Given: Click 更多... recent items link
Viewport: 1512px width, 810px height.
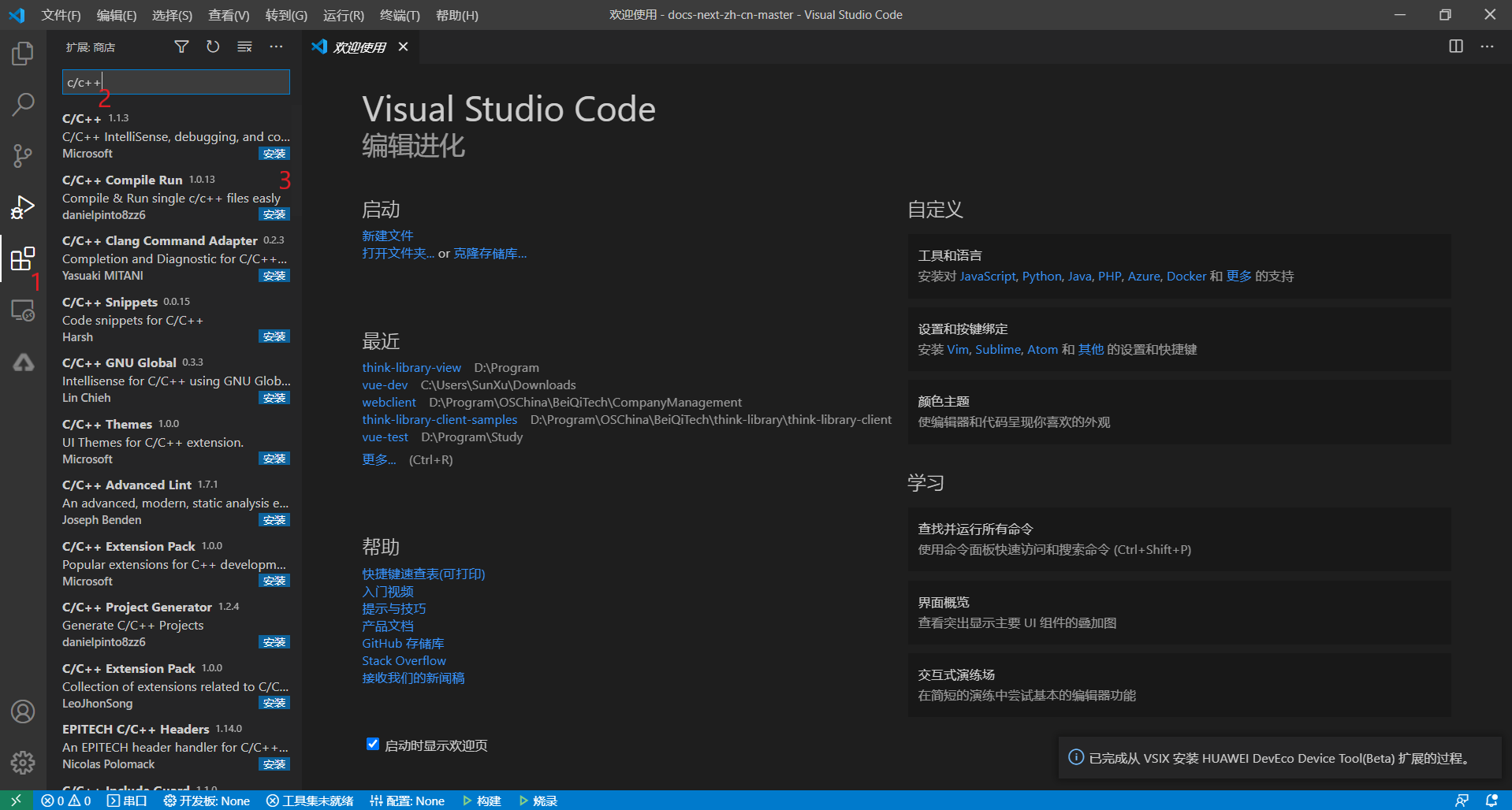Looking at the screenshot, I should coord(378,459).
